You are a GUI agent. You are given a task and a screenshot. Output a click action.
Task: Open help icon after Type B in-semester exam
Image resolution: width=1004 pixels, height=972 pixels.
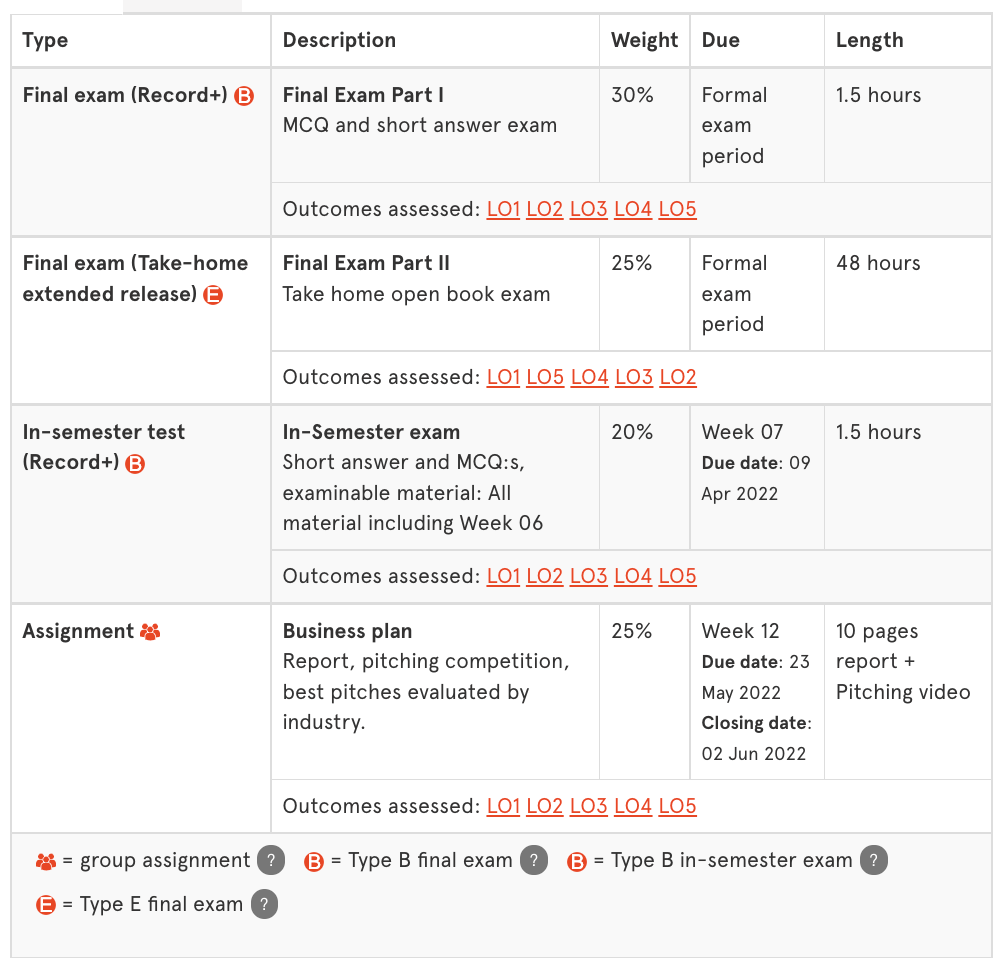coord(874,861)
